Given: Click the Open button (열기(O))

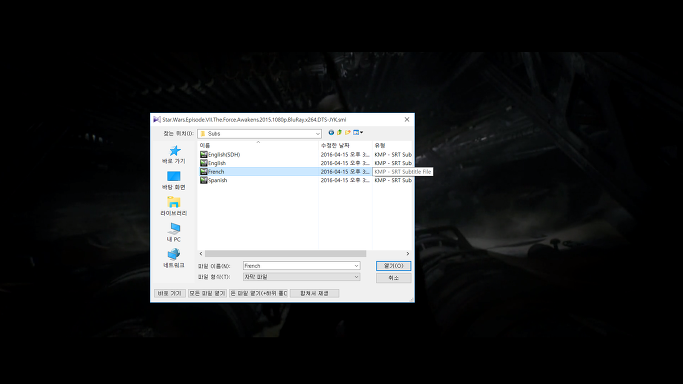Looking at the screenshot, I should pyautogui.click(x=393, y=266).
